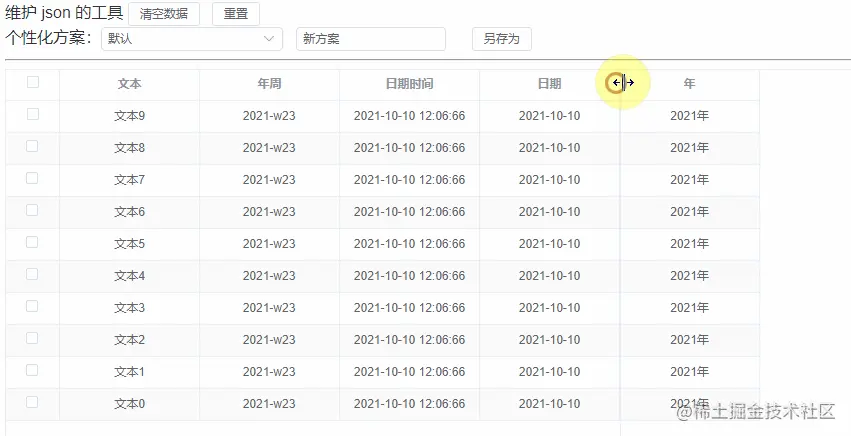Click 2021-w23 in the 文本0 row

269,405
